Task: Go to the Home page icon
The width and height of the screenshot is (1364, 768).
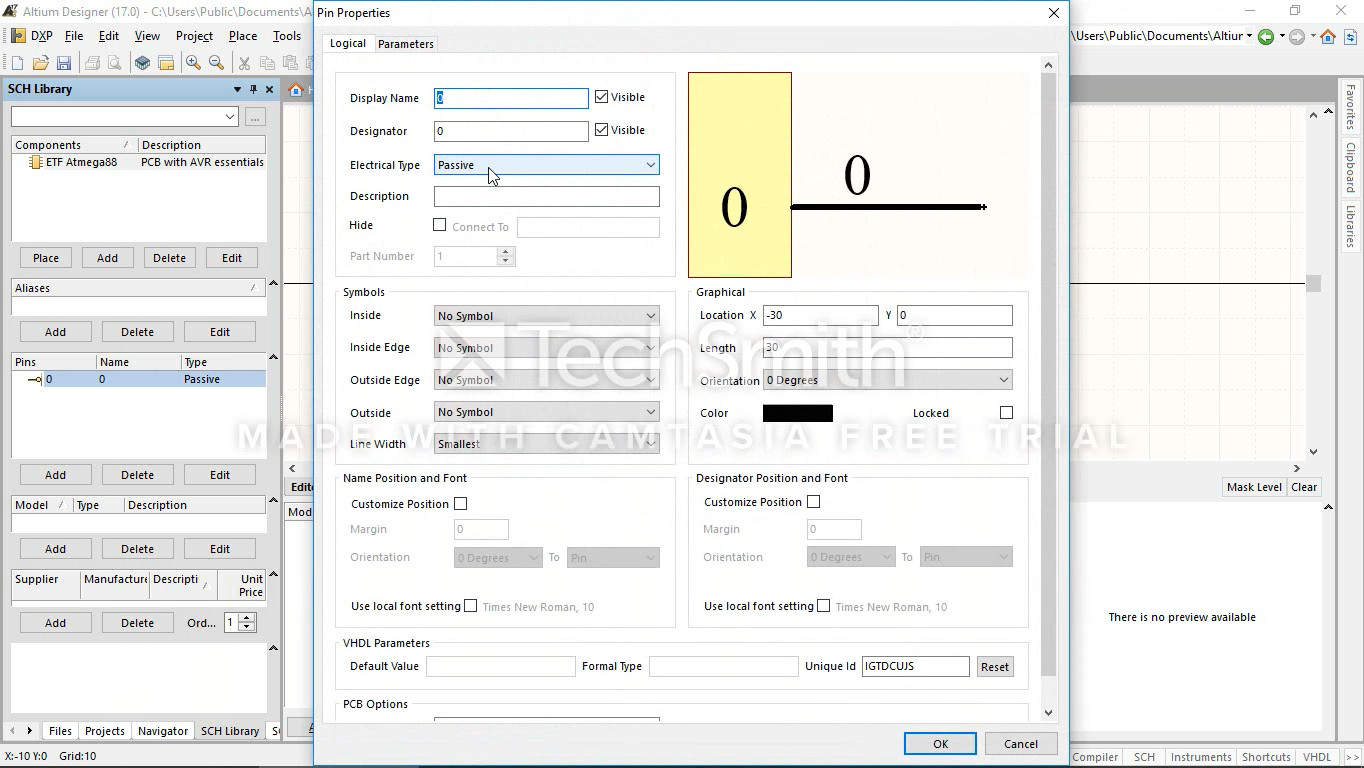Action: (1328, 37)
